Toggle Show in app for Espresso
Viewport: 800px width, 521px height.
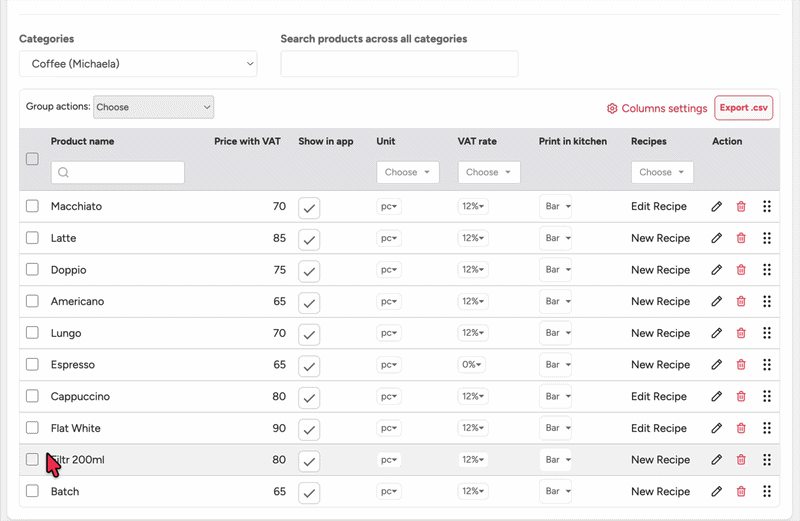(x=310, y=366)
